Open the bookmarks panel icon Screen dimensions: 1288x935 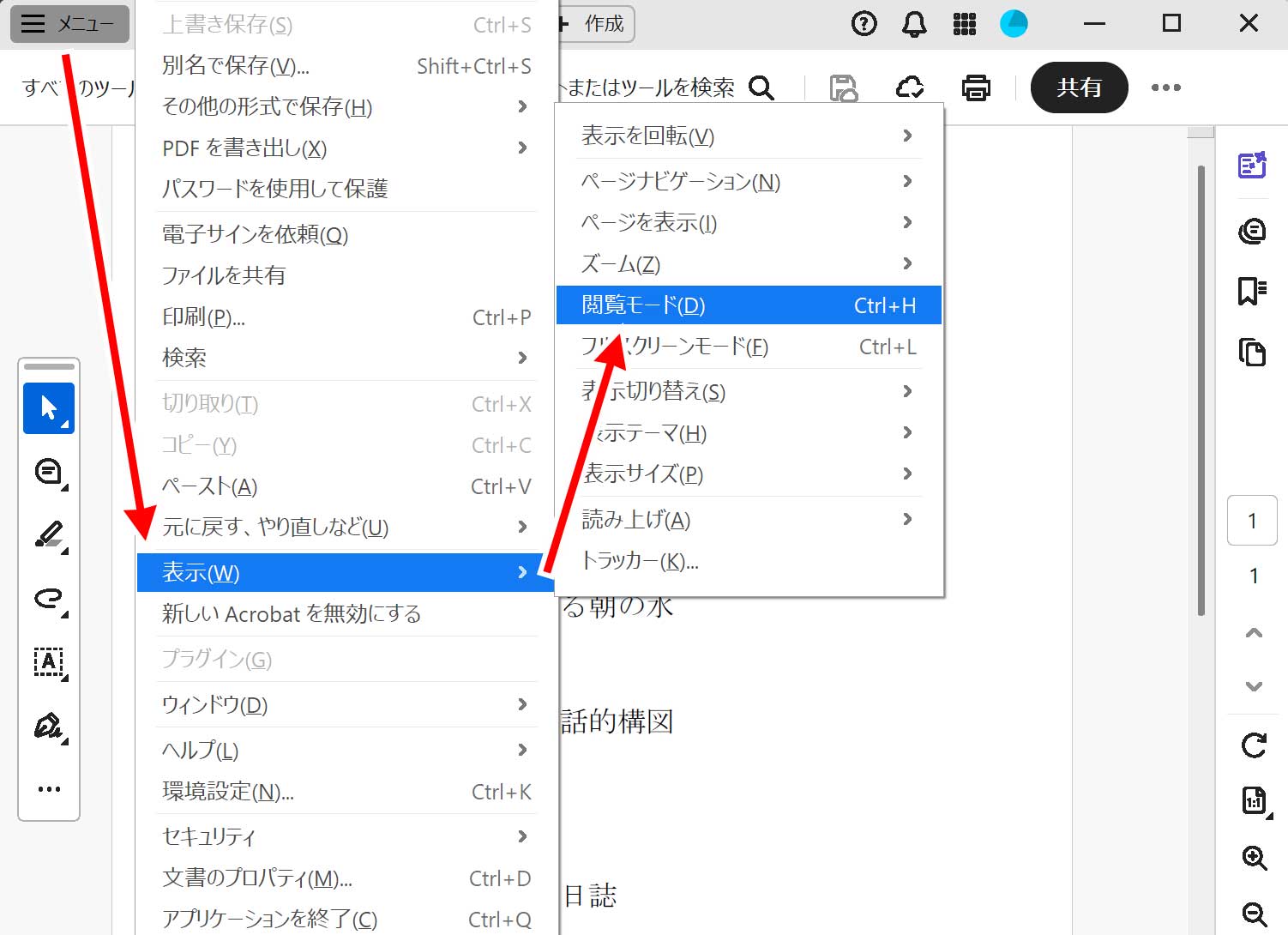tap(1253, 291)
